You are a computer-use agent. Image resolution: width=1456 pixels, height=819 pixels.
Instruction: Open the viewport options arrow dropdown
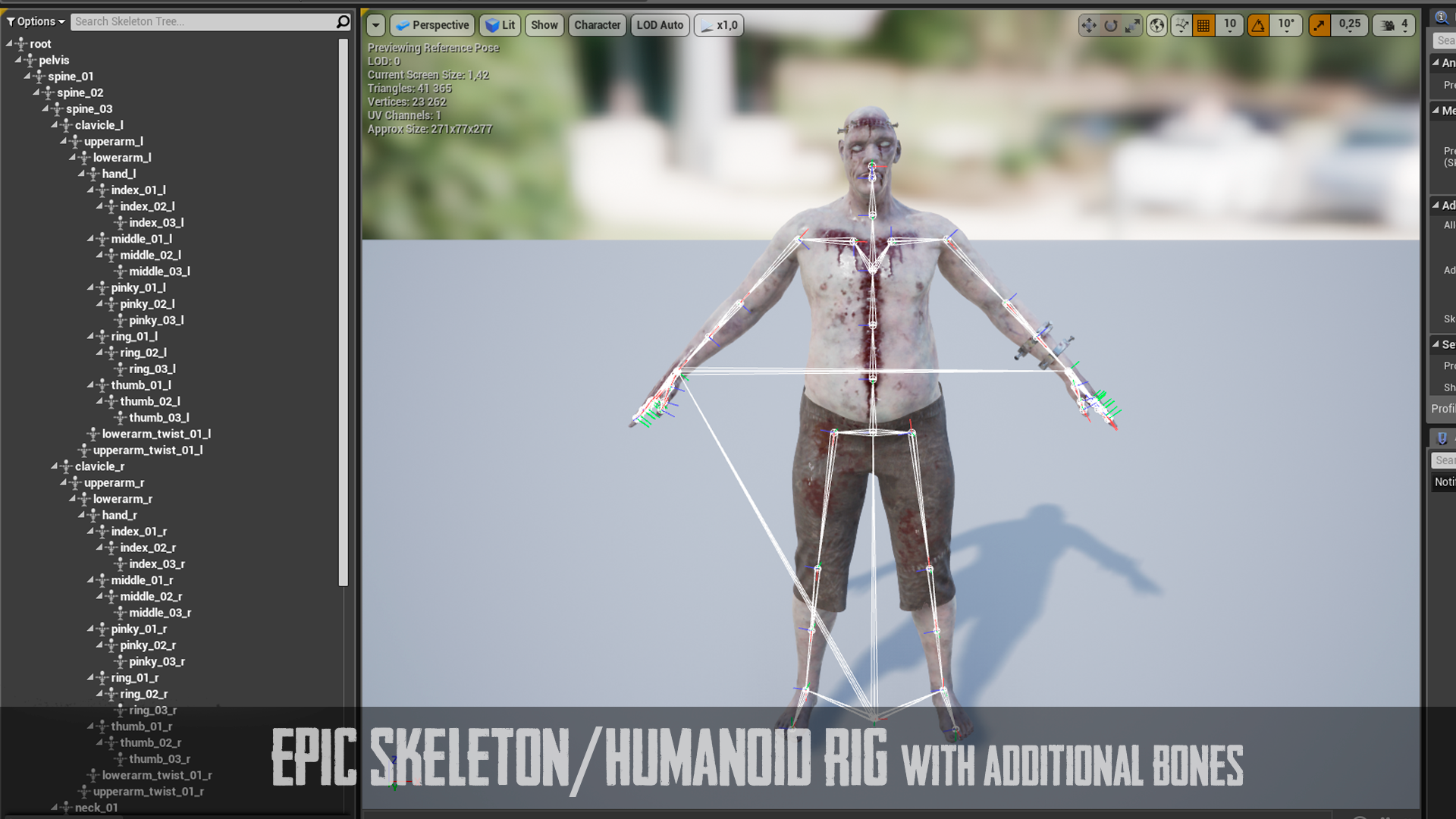click(x=375, y=25)
